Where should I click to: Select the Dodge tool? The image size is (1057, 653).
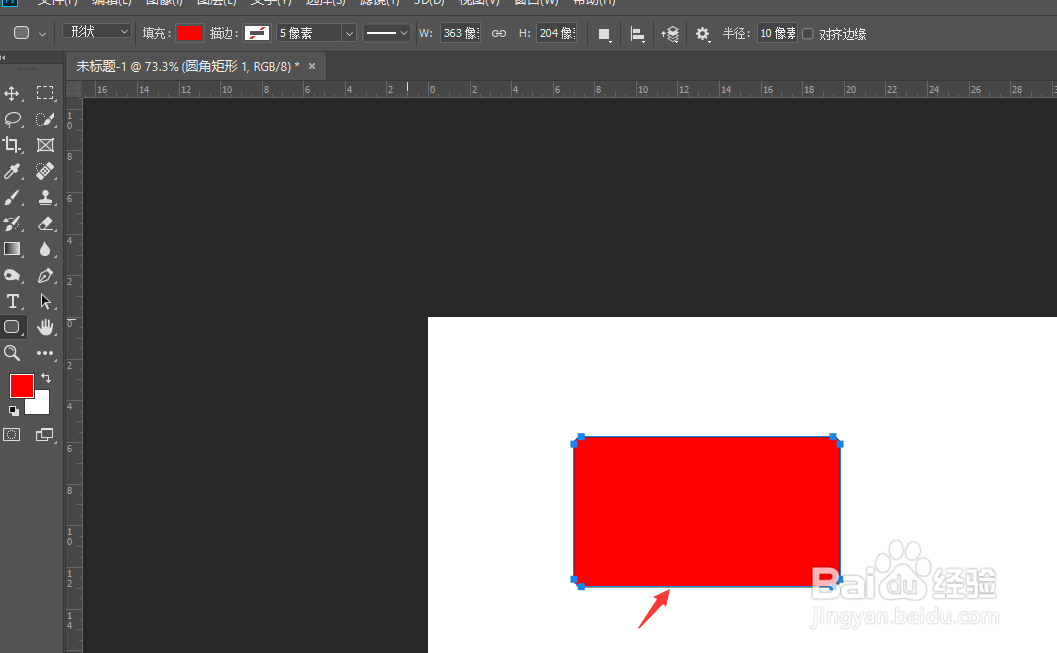pyautogui.click(x=12, y=276)
